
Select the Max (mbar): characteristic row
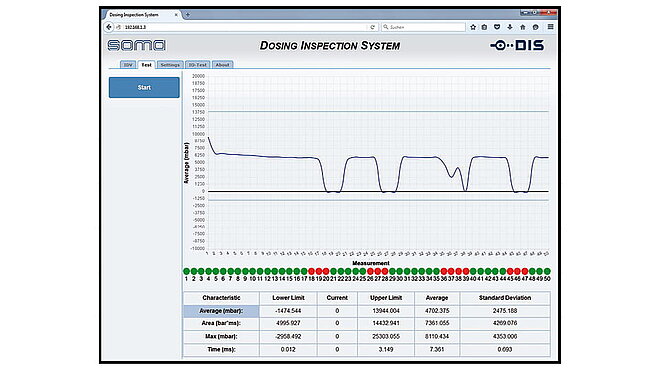(221, 337)
